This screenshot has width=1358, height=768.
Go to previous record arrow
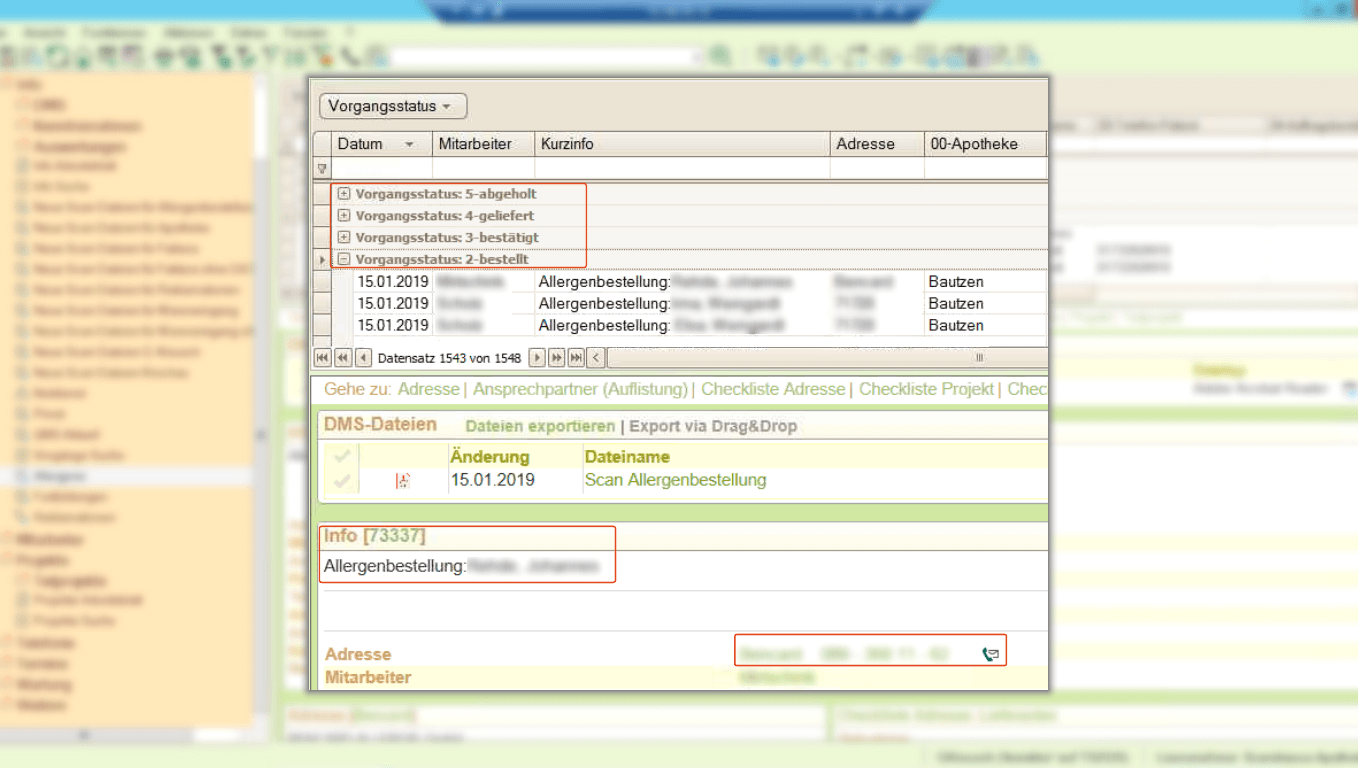point(362,357)
